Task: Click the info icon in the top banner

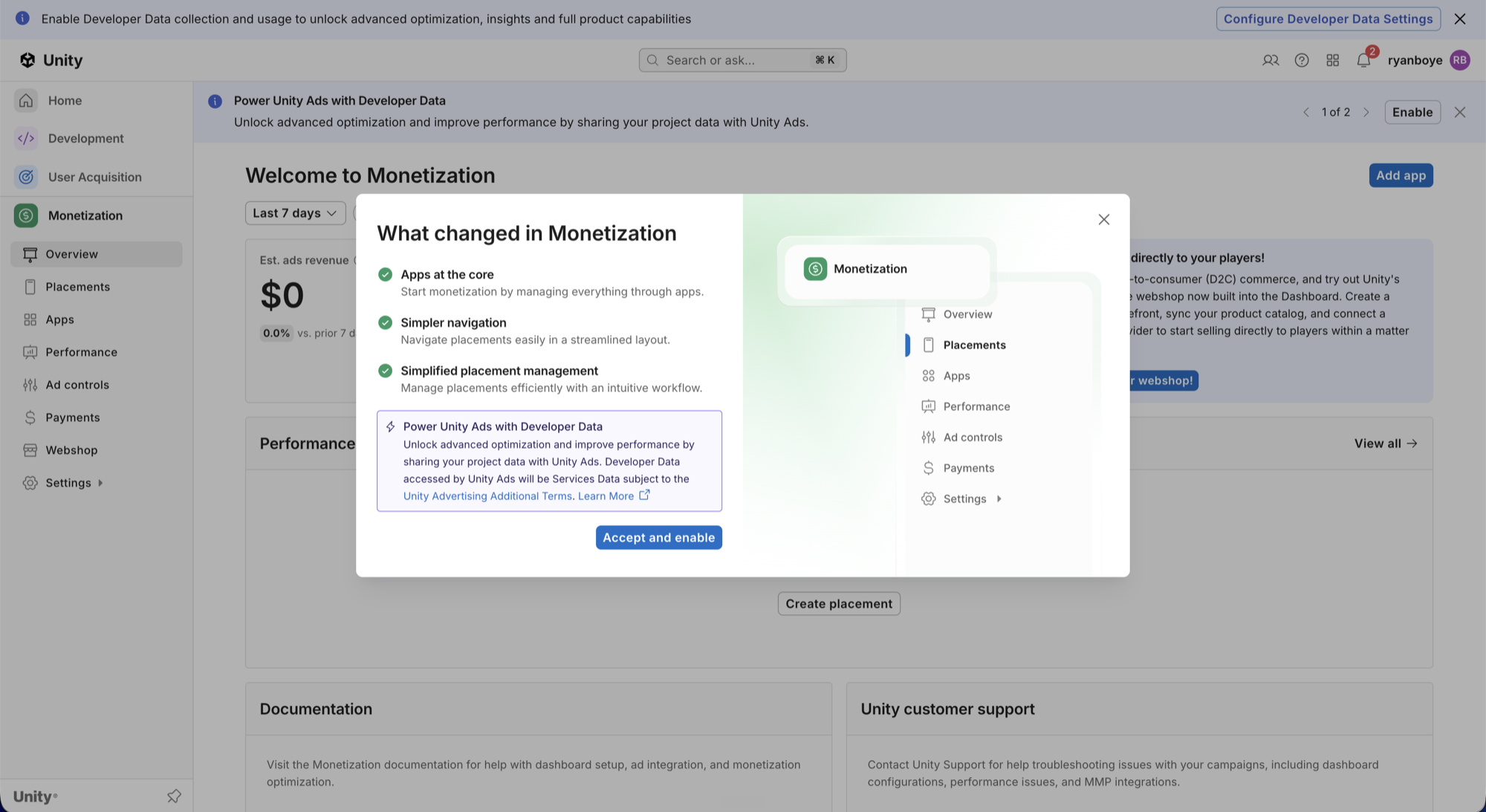Action: [22, 18]
